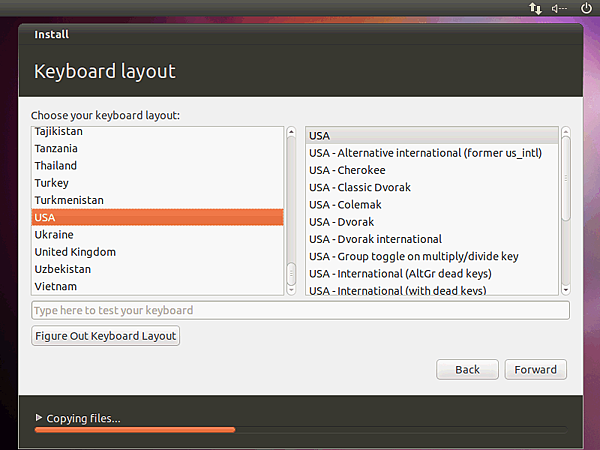Choose USA - Cherokee variant
This screenshot has width=600, height=450.
[432, 170]
